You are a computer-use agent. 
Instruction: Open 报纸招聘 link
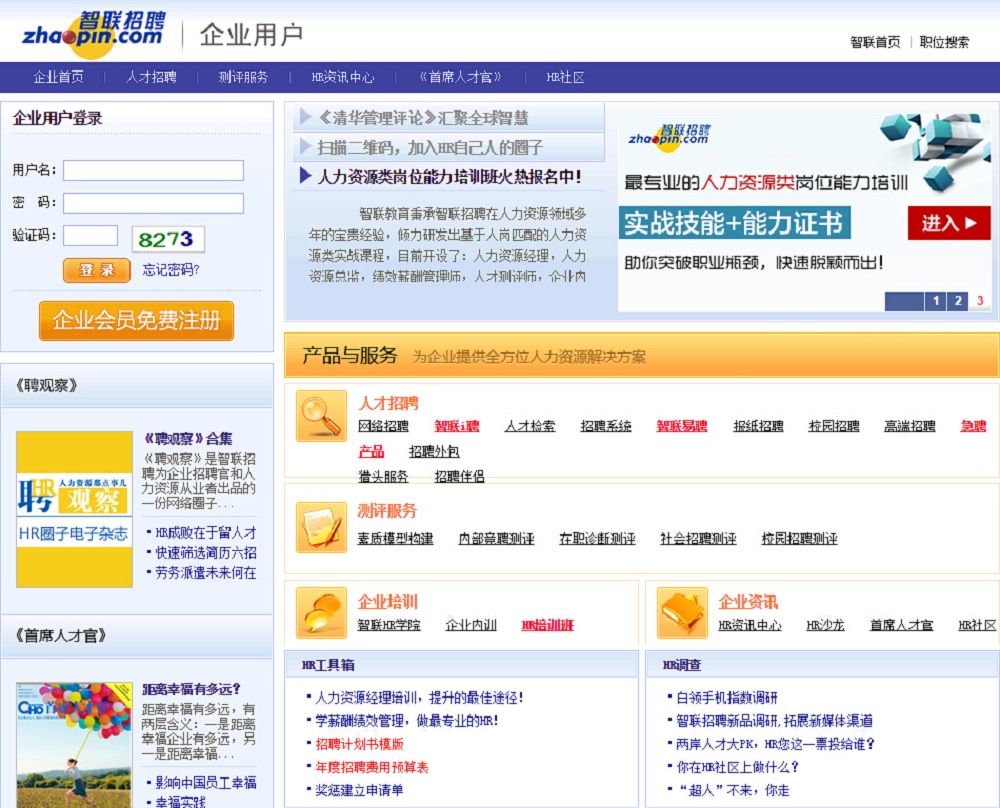pyautogui.click(x=758, y=426)
